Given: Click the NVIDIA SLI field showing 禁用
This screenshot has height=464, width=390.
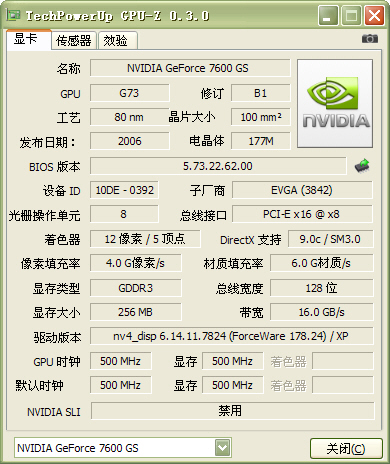Looking at the screenshot, I should click(232, 411).
